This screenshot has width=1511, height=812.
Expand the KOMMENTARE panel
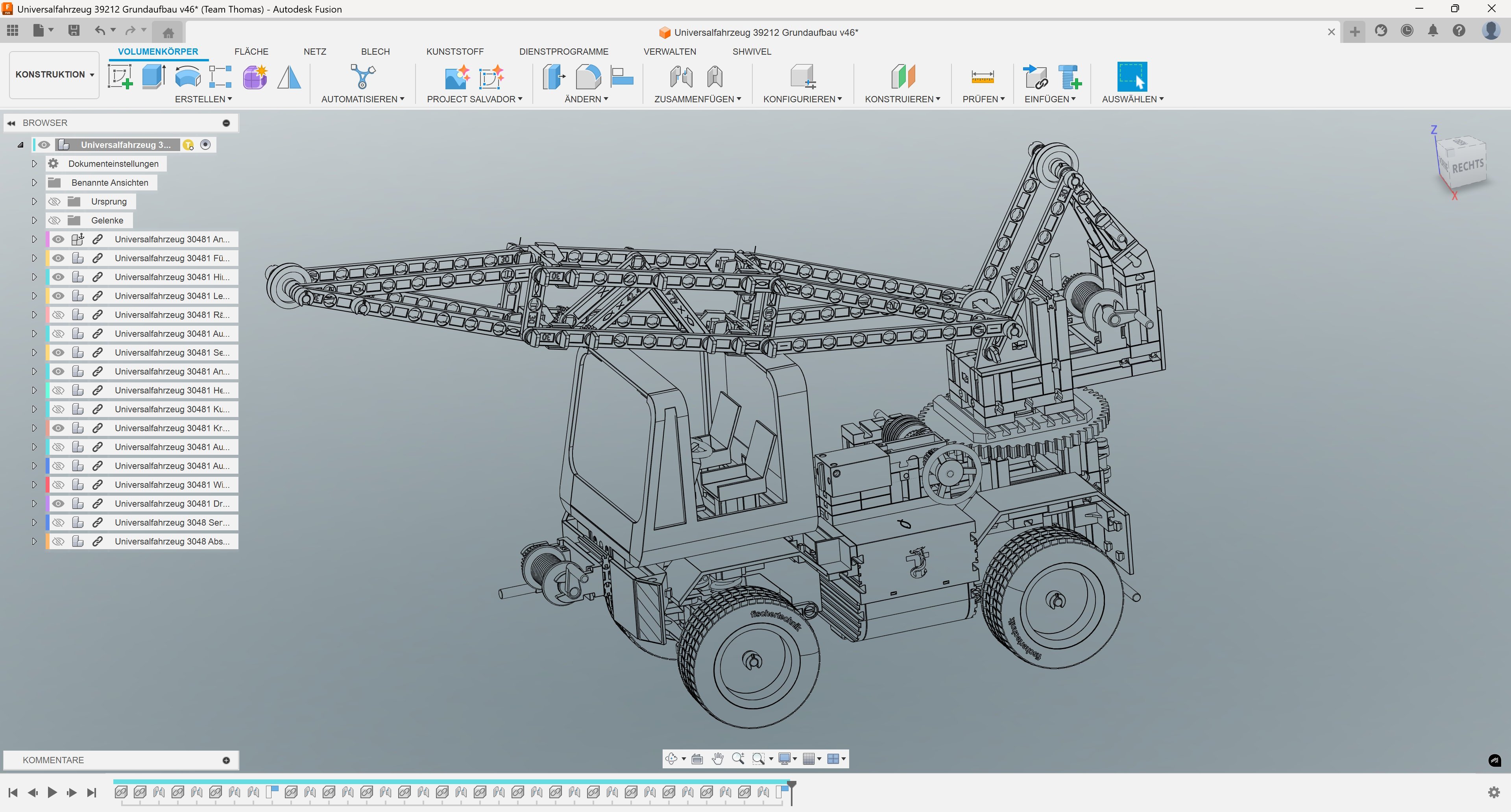coord(226,760)
